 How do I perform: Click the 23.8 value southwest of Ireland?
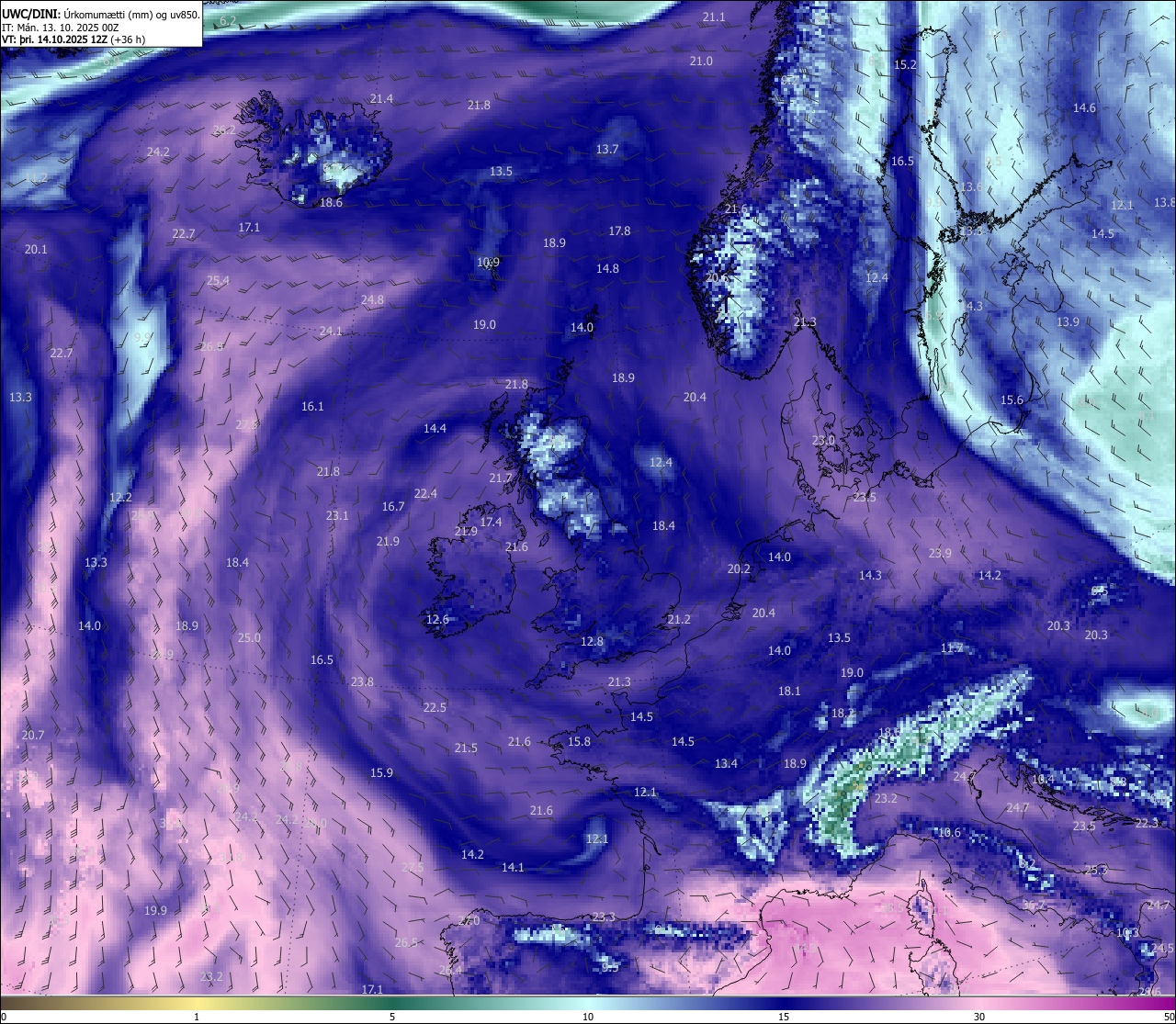tap(362, 681)
